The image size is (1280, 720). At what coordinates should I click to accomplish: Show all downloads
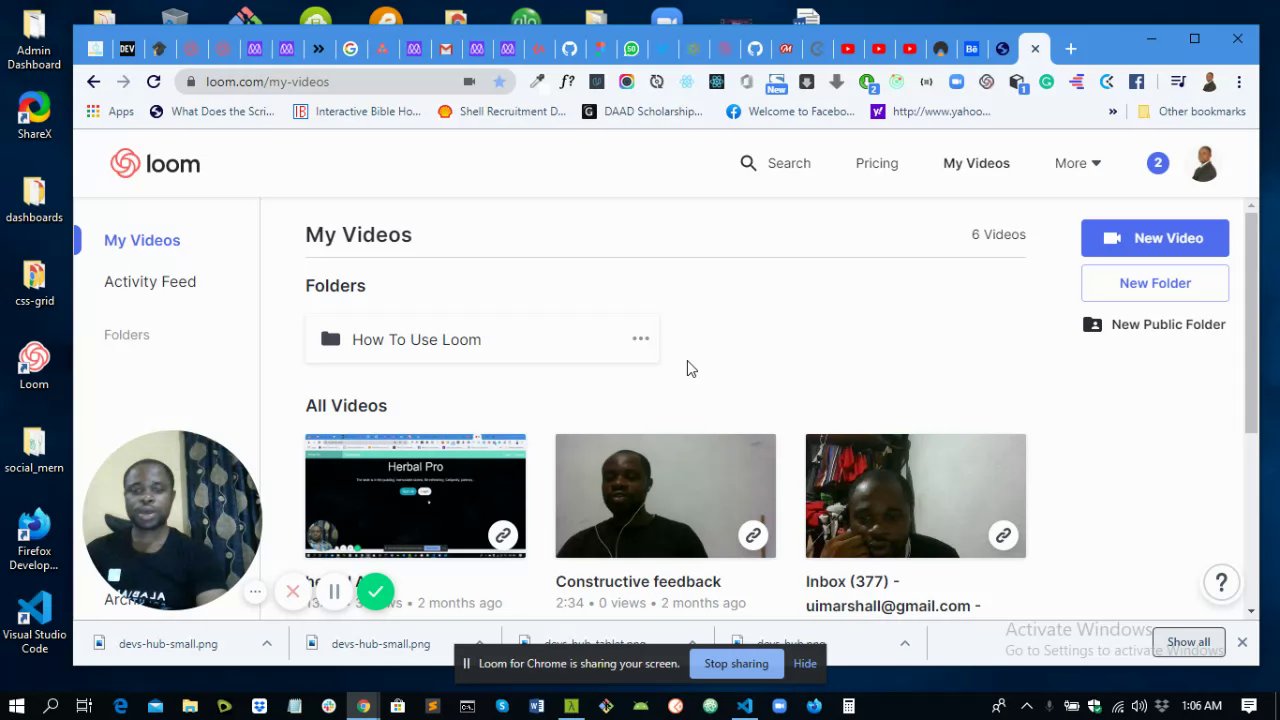(x=1189, y=642)
